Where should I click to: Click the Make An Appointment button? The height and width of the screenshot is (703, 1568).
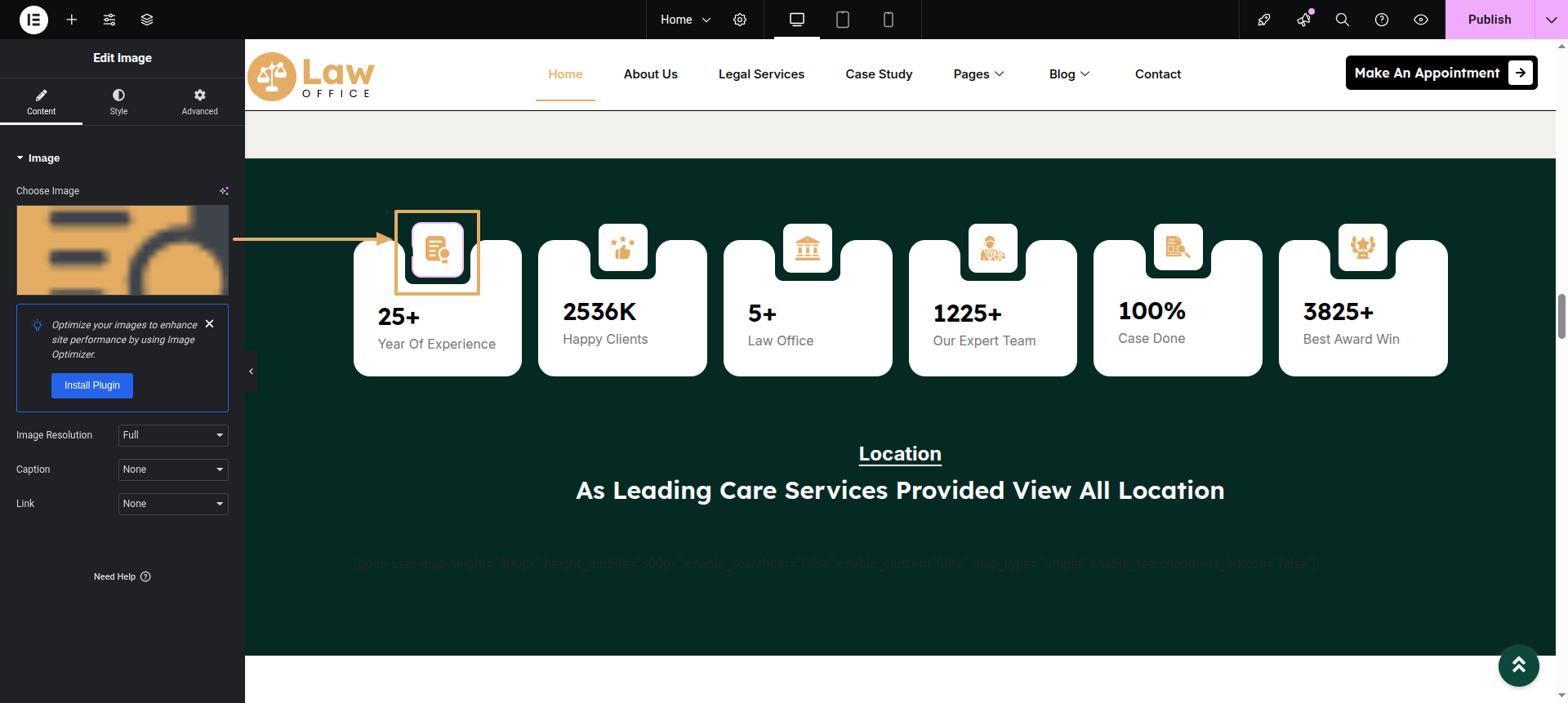pos(1441,73)
